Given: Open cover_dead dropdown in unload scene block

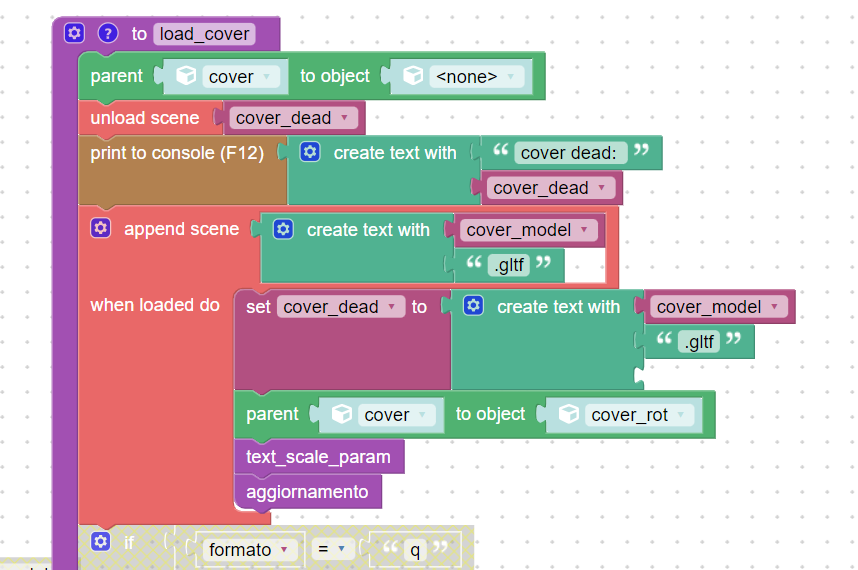Looking at the screenshot, I should pyautogui.click(x=294, y=118).
